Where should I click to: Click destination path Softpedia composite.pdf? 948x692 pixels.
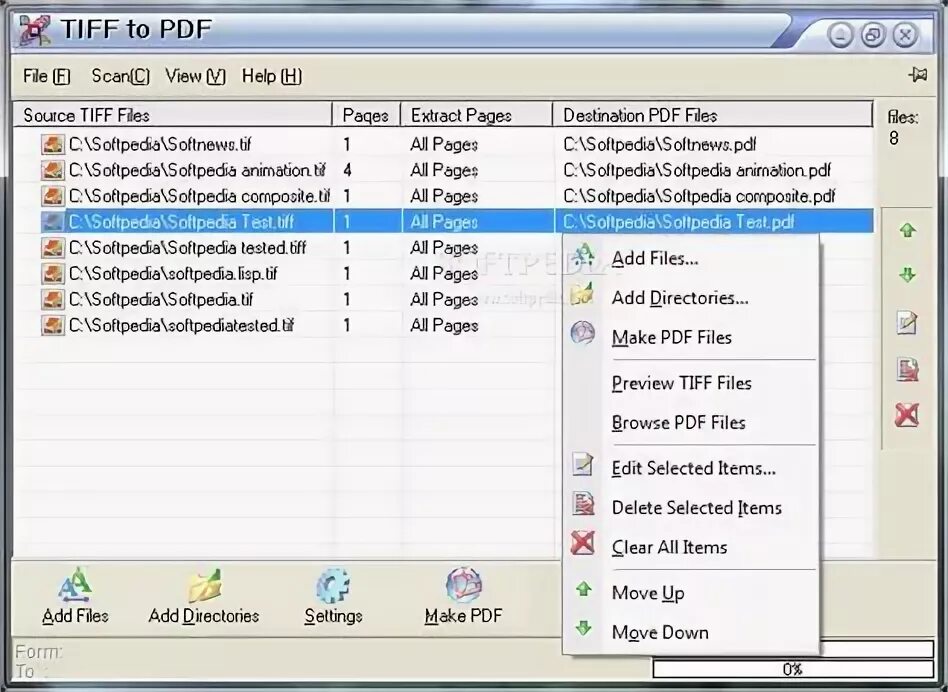[x=699, y=196]
